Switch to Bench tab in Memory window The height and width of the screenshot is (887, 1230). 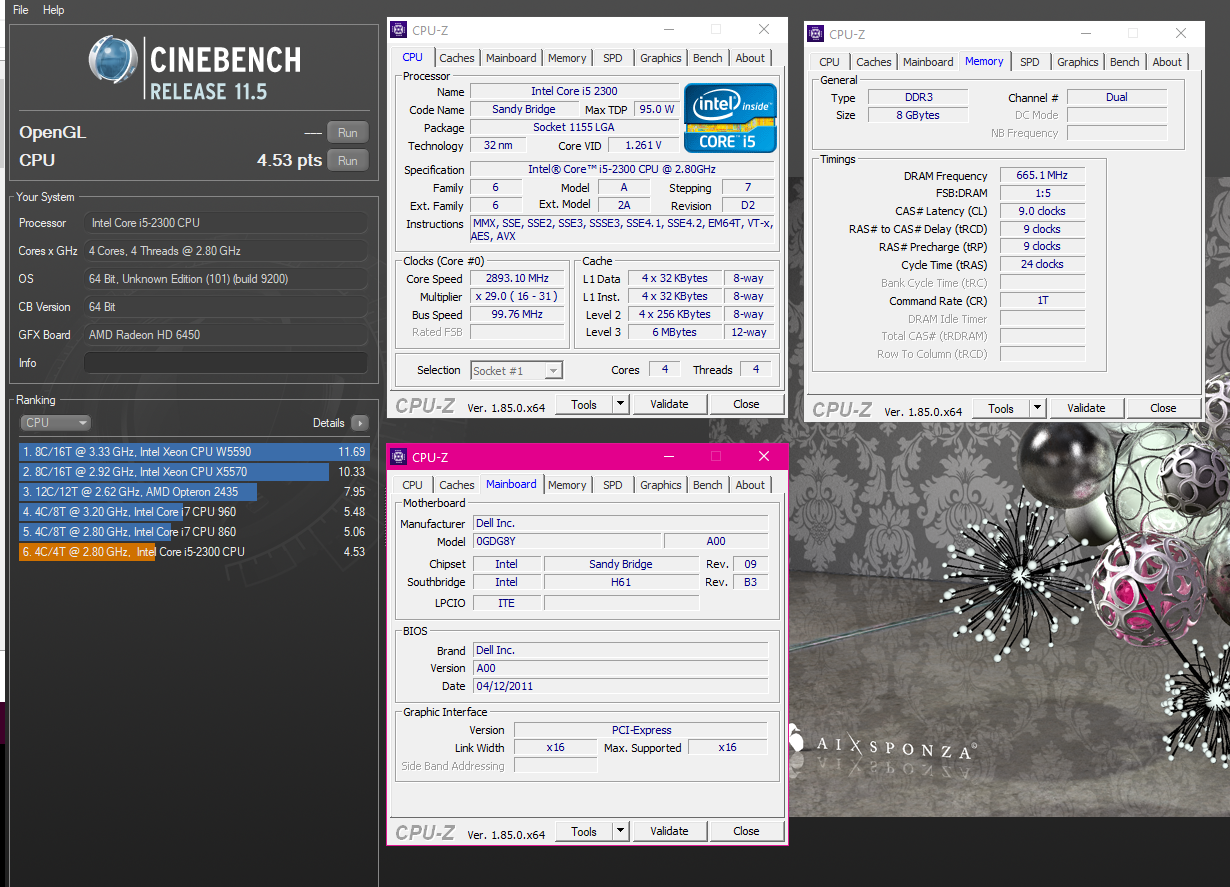pos(1125,62)
